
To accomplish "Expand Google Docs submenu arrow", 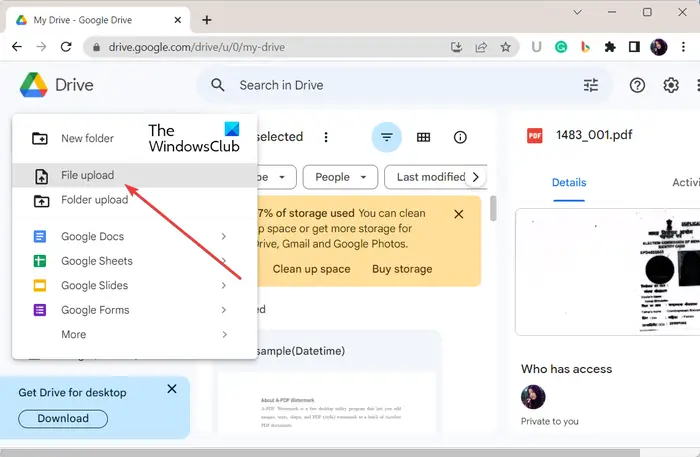I will 224,237.
